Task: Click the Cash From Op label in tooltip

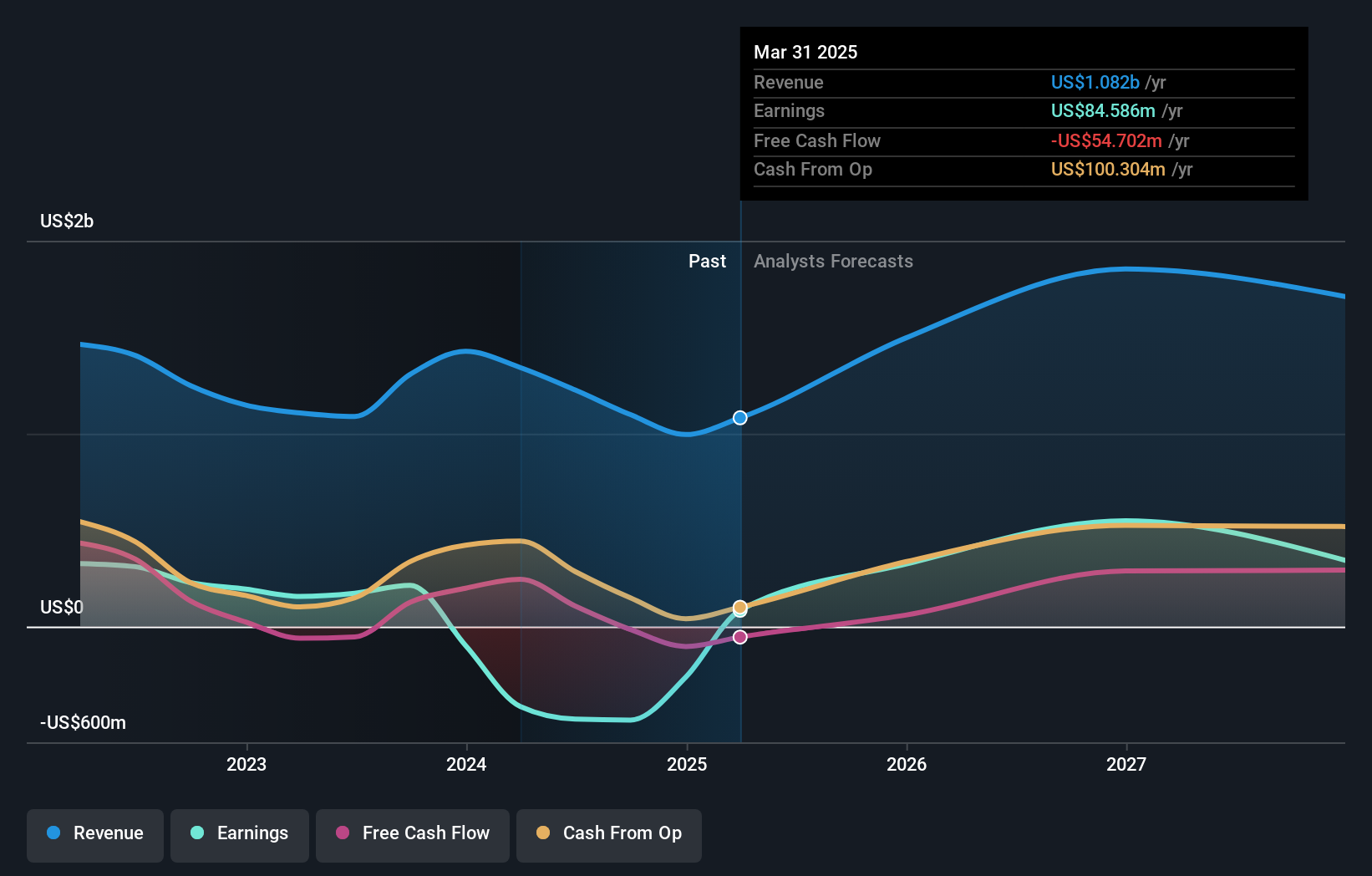Action: coord(813,170)
